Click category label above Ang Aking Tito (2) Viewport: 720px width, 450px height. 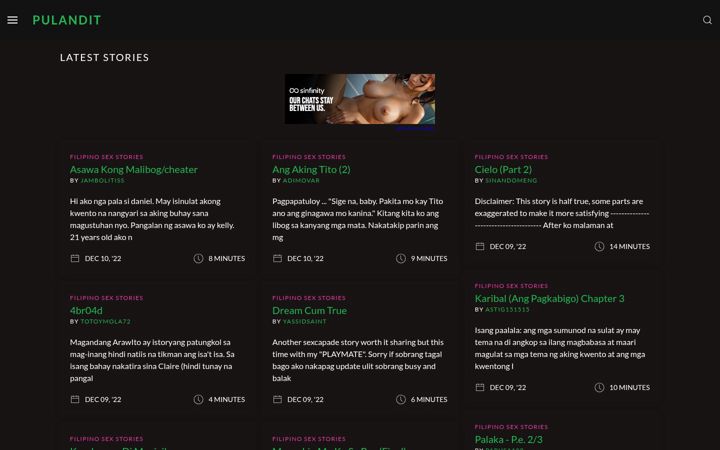coord(309,157)
